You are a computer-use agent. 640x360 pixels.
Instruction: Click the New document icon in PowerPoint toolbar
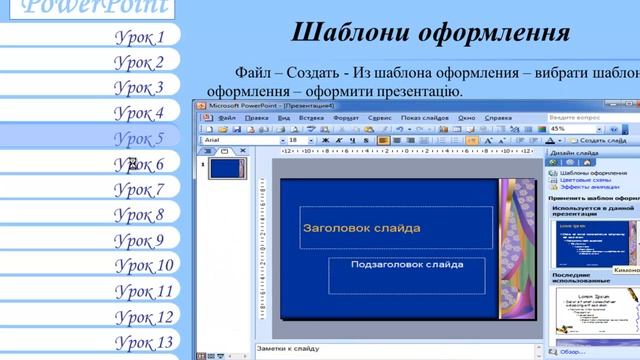(x=209, y=129)
